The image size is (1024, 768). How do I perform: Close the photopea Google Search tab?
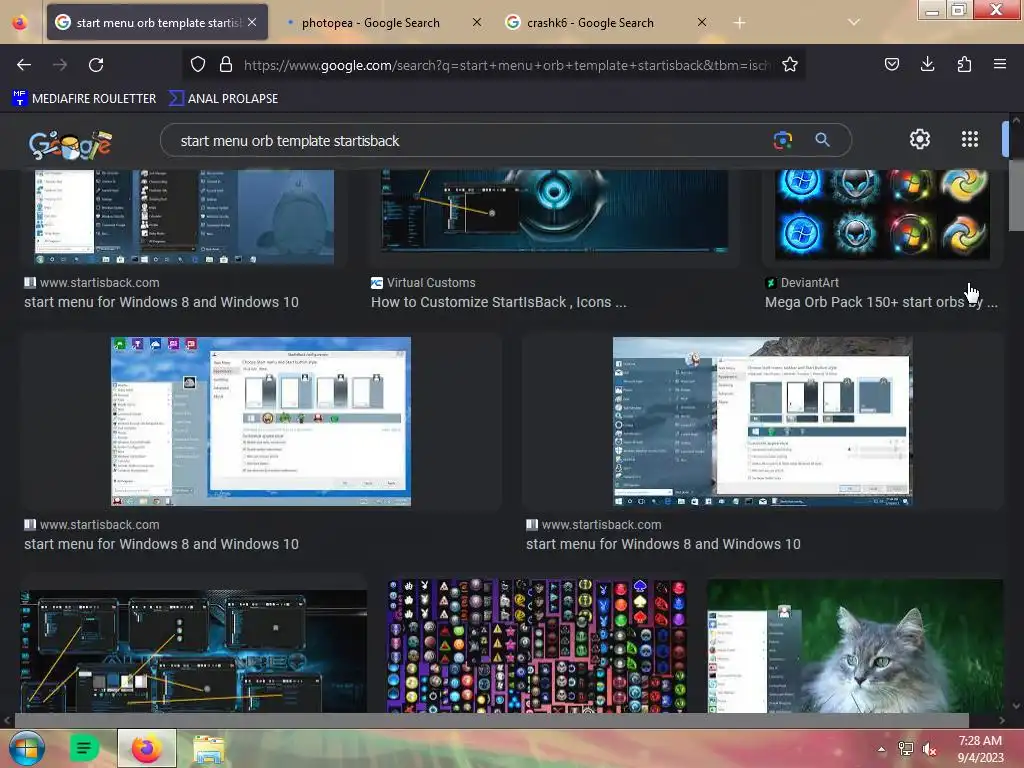point(477,22)
